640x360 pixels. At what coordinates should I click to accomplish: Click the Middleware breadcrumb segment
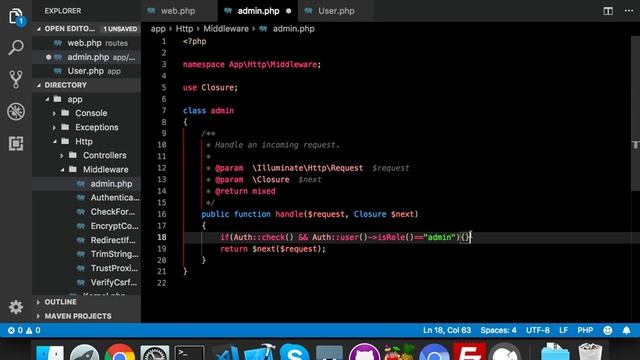tap(226, 29)
